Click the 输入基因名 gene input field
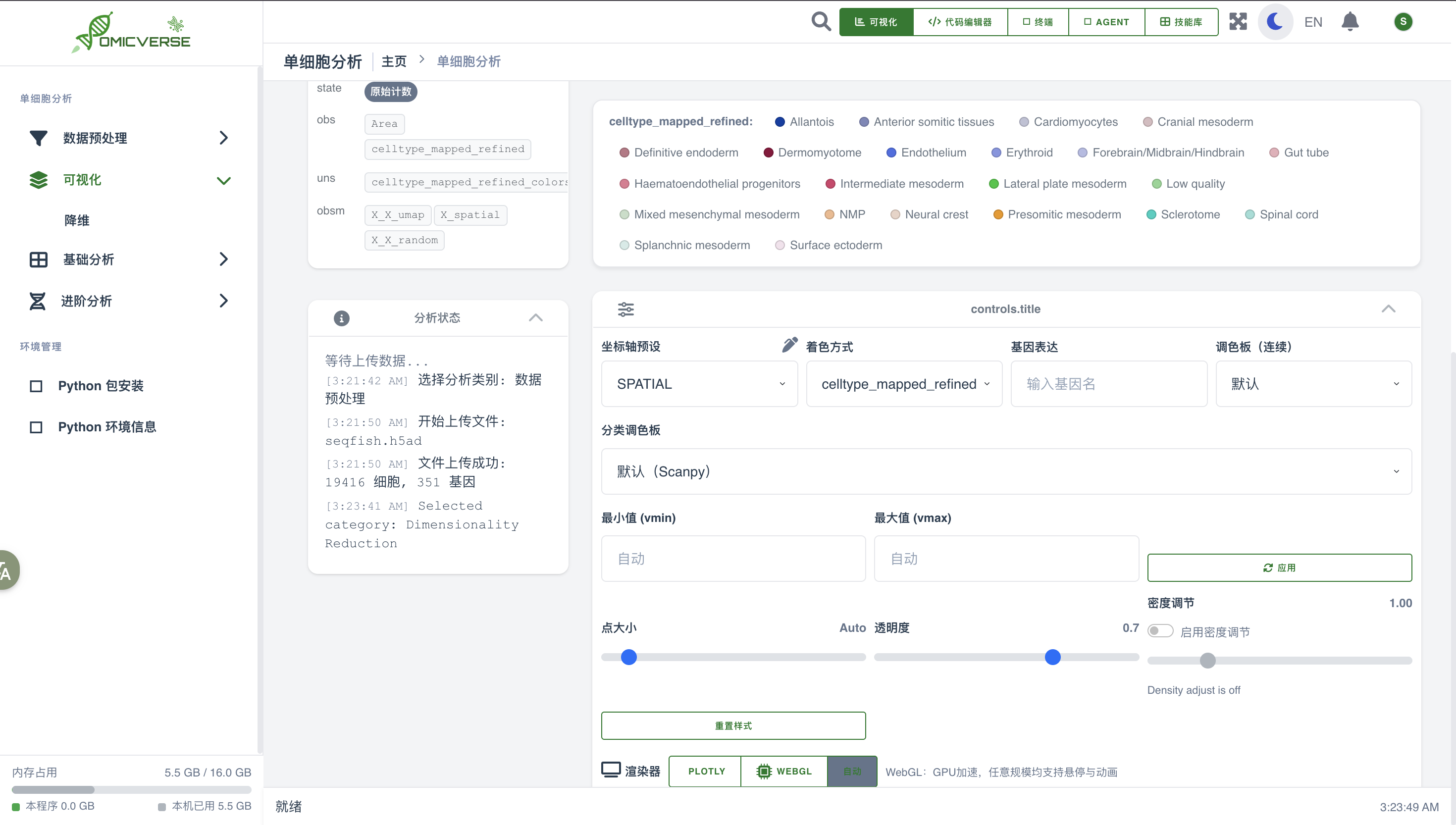Viewport: 1456px width, 825px height. [x=1108, y=384]
